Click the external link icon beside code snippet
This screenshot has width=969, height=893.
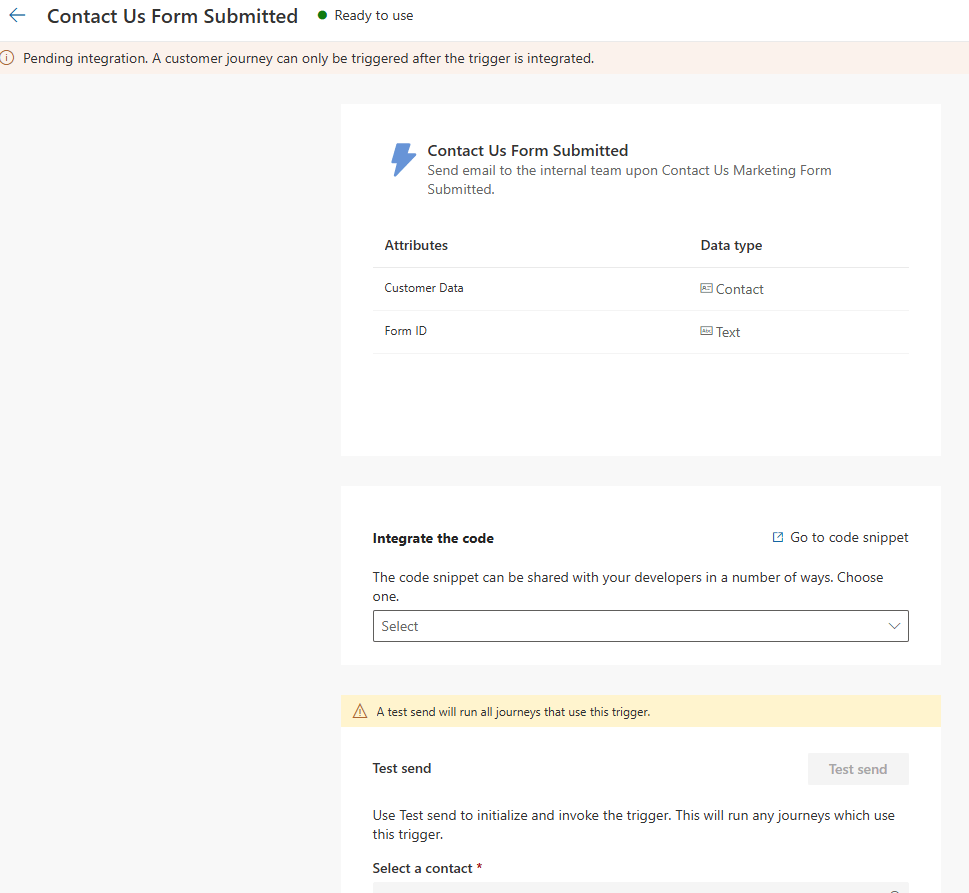[x=778, y=537]
